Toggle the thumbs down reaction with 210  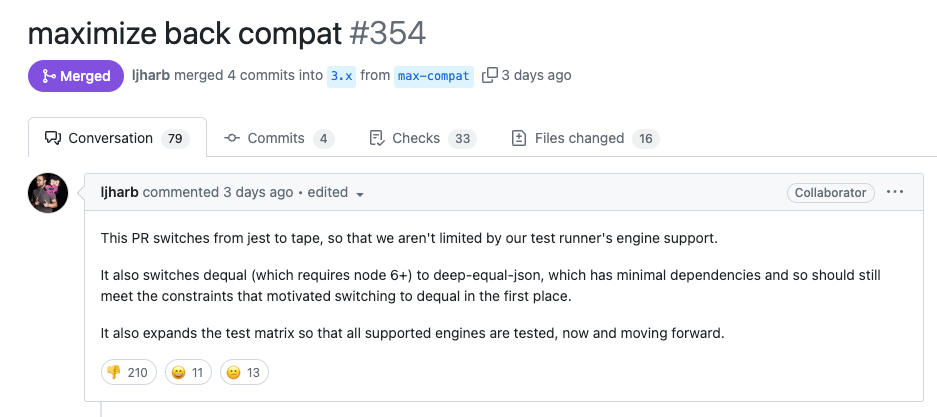(128, 373)
